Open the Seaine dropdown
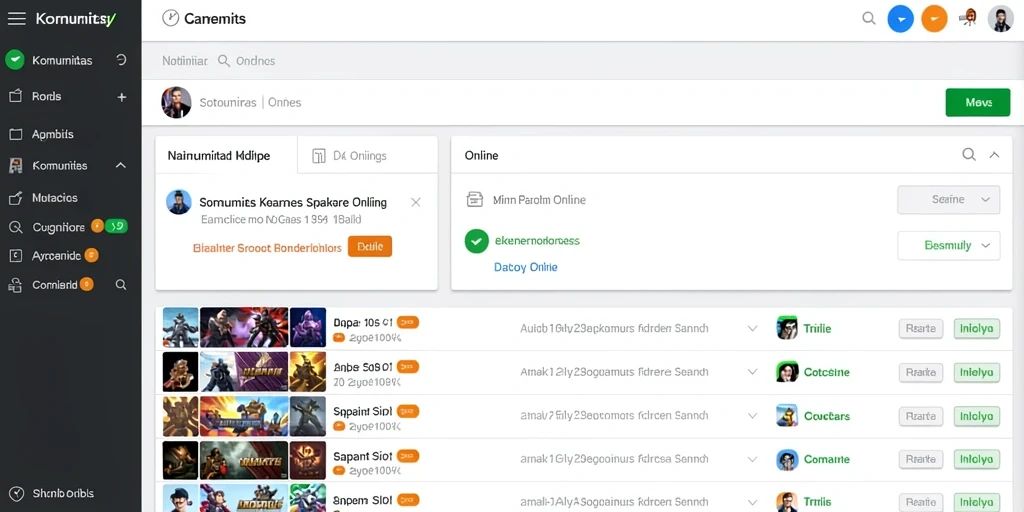The image size is (1024, 512). pos(948,200)
